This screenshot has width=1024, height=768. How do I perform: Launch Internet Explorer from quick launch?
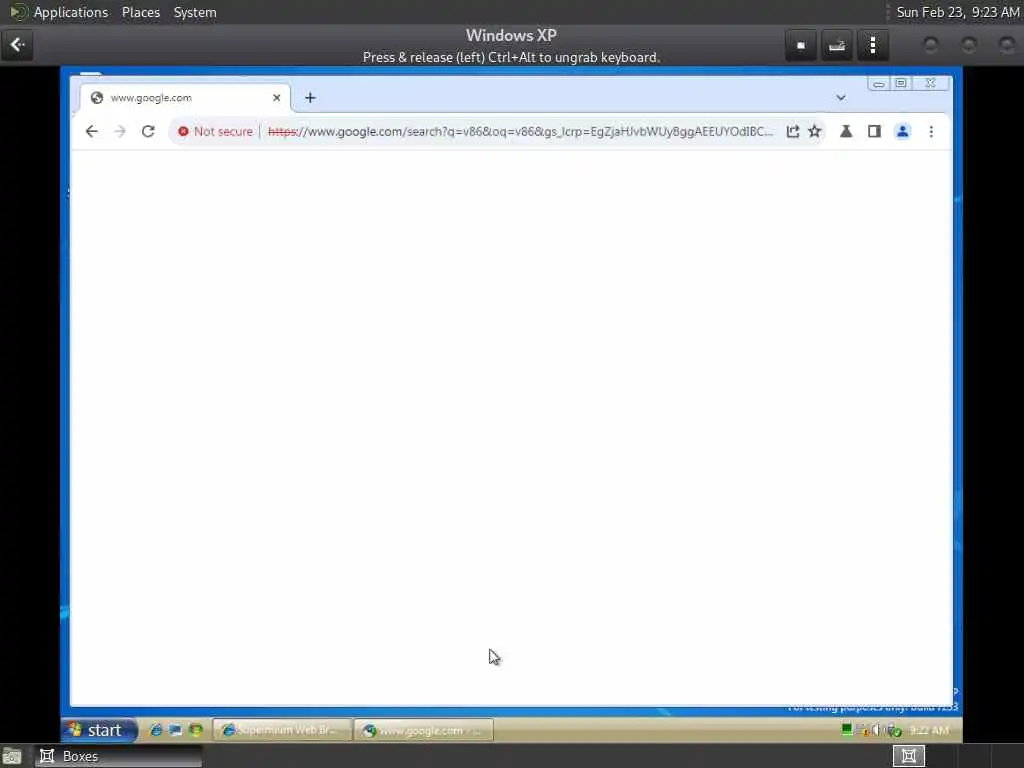coord(155,730)
